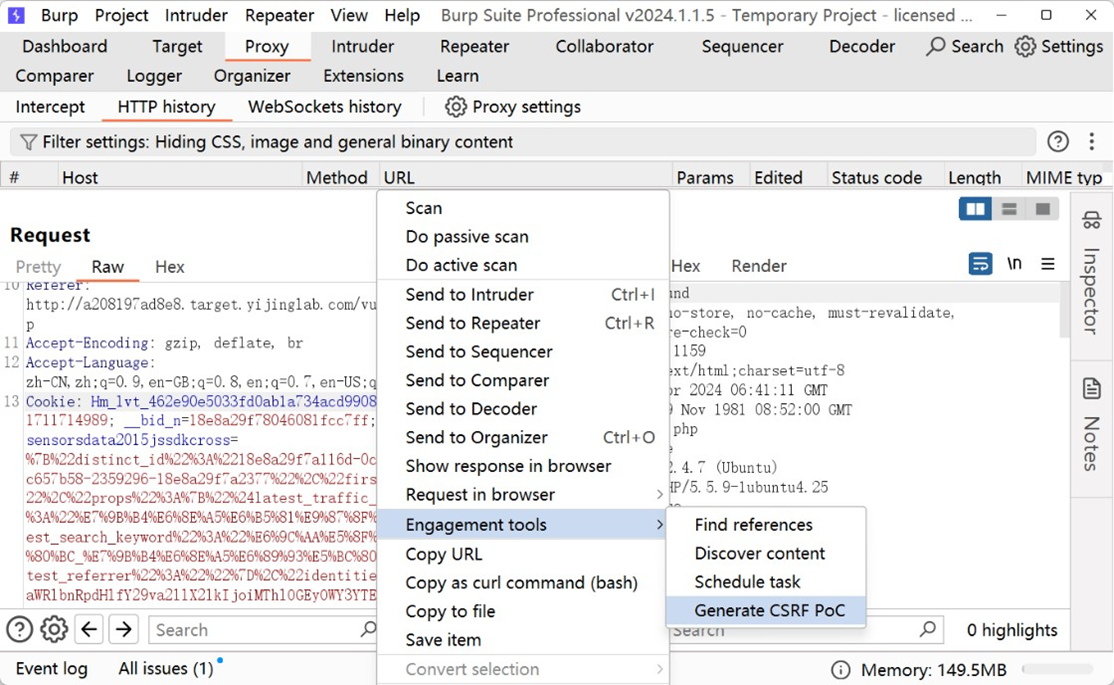Toggle show non-printable characters (\n)
The height and width of the screenshot is (685, 1114).
[1014, 264]
